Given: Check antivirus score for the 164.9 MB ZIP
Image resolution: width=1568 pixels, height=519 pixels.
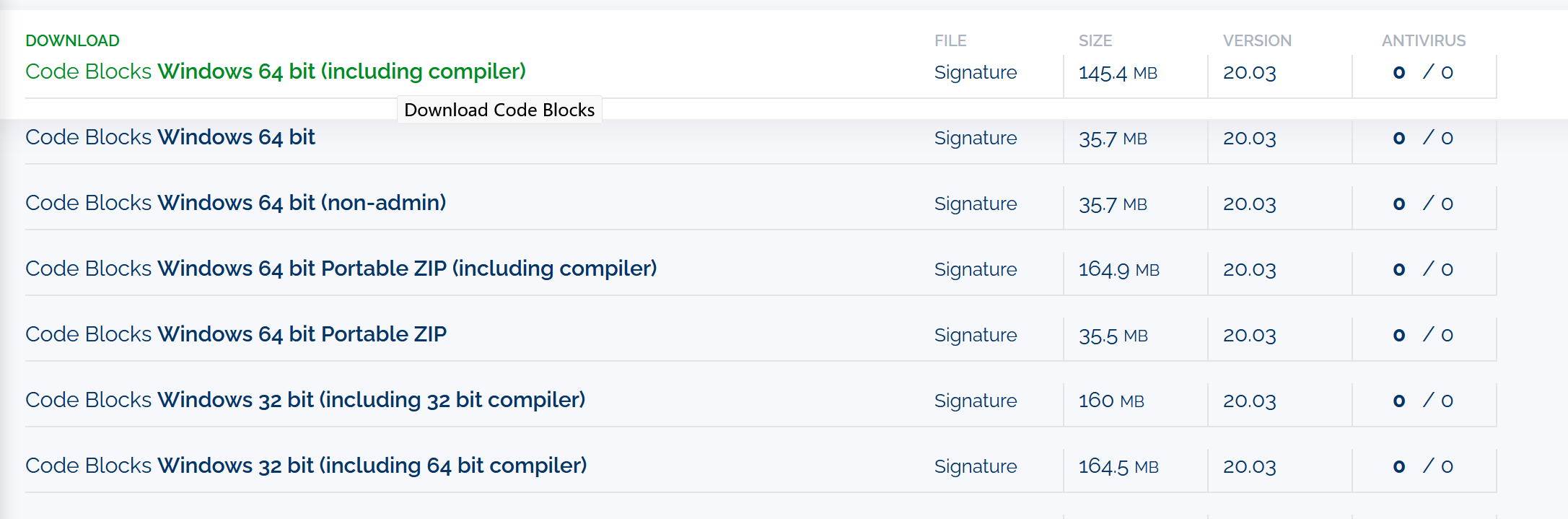Looking at the screenshot, I should coord(1423,269).
